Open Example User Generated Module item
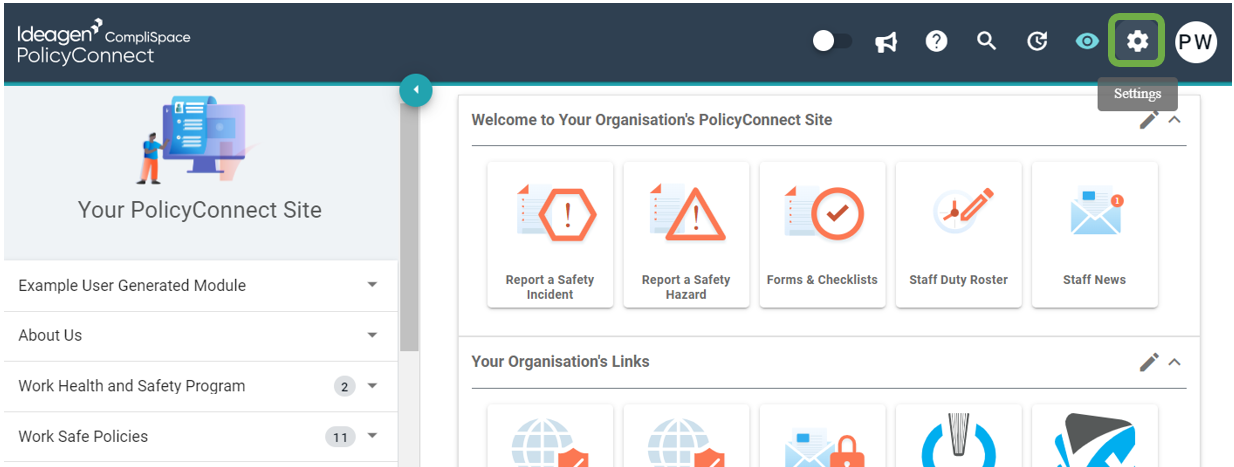 pyautogui.click(x=200, y=286)
